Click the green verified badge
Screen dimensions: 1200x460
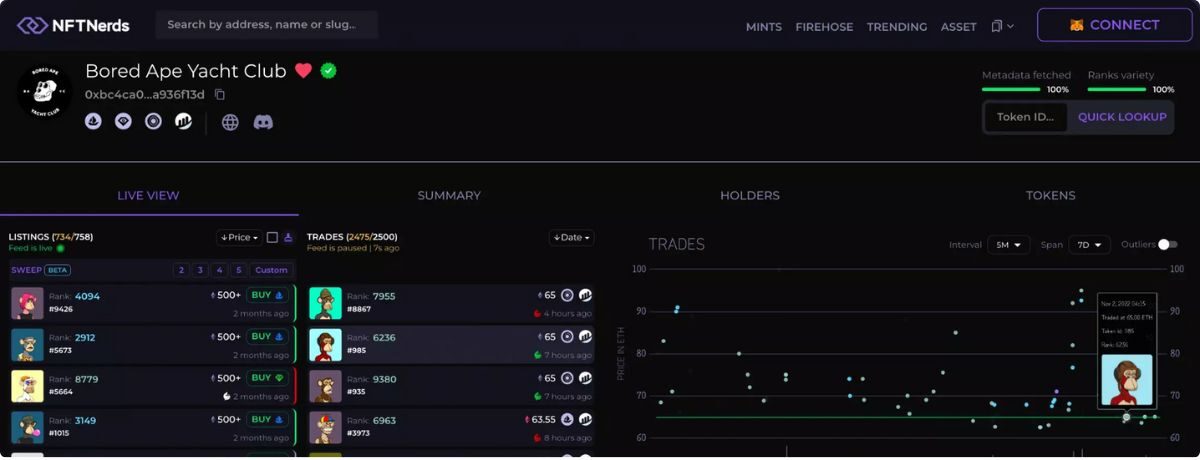pyautogui.click(x=328, y=71)
